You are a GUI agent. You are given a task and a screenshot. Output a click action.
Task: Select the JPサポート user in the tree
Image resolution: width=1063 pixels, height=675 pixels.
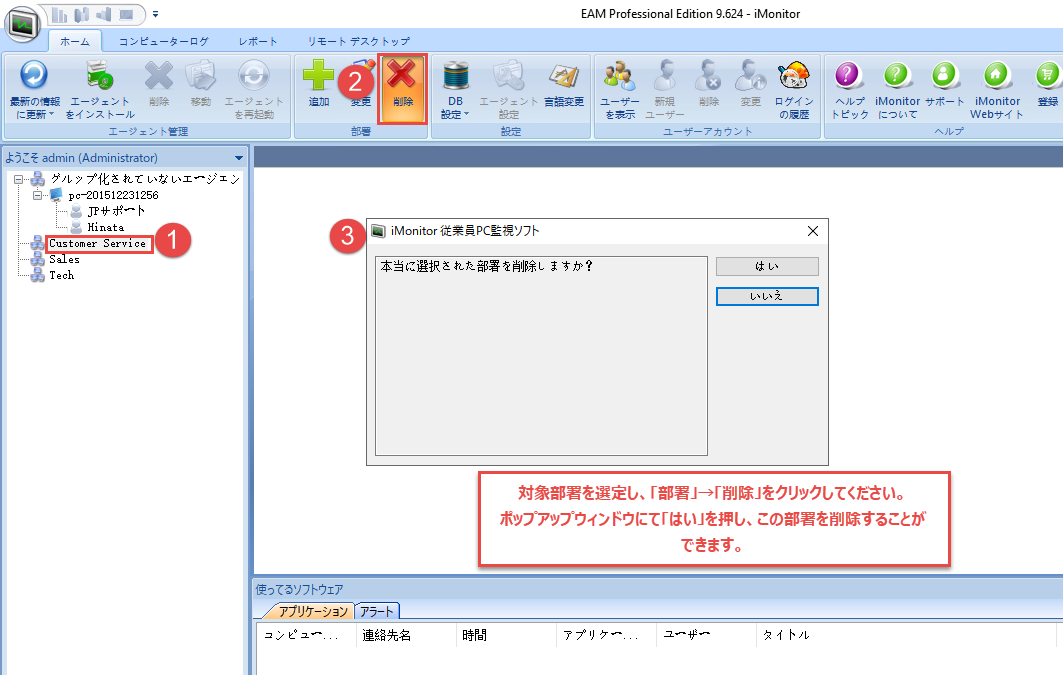tap(116, 211)
